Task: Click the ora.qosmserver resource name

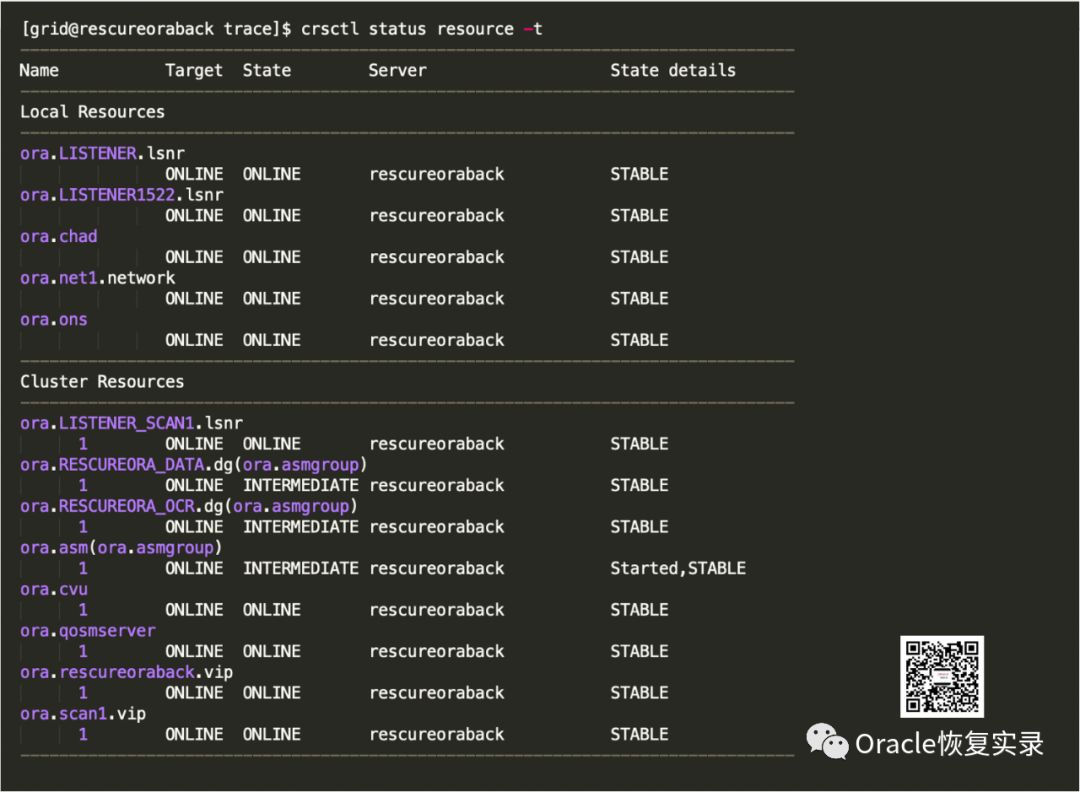Action: 87,631
